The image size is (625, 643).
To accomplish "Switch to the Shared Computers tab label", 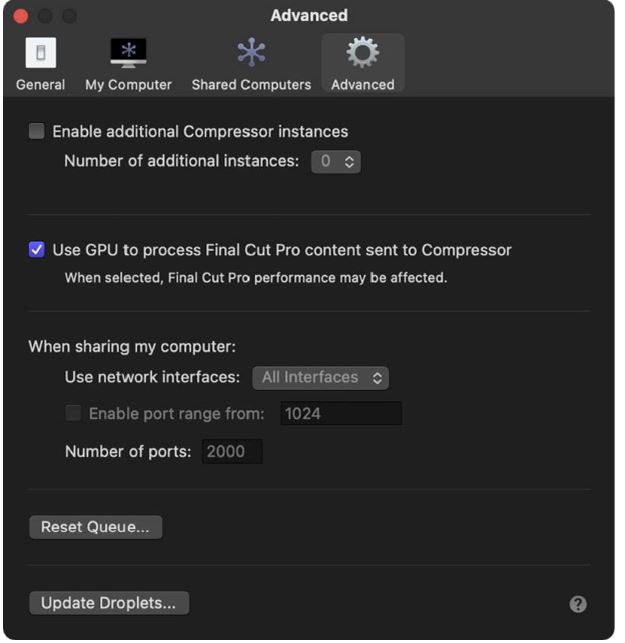I will click(251, 85).
